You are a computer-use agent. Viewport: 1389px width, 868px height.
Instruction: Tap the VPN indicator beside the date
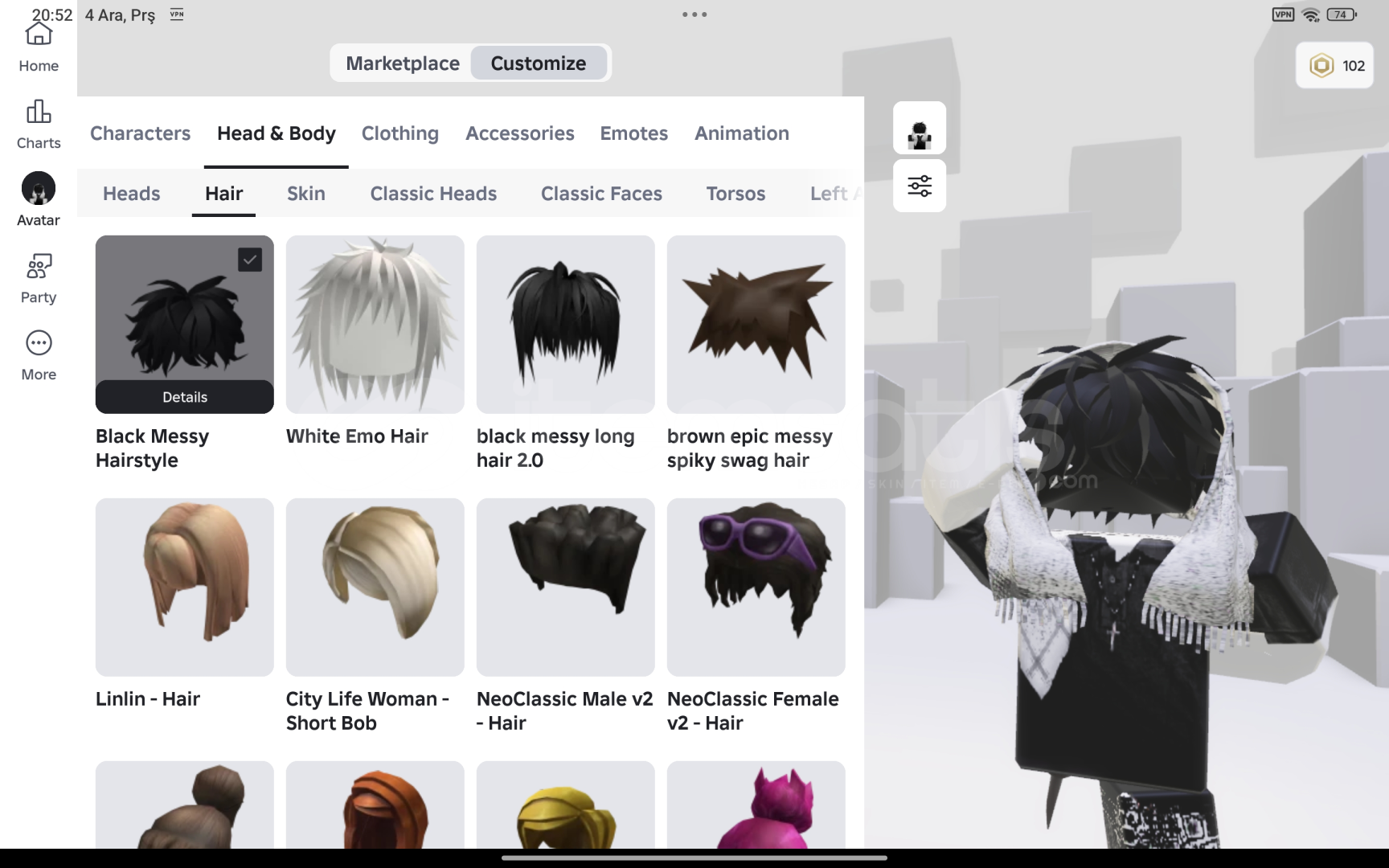(x=177, y=14)
